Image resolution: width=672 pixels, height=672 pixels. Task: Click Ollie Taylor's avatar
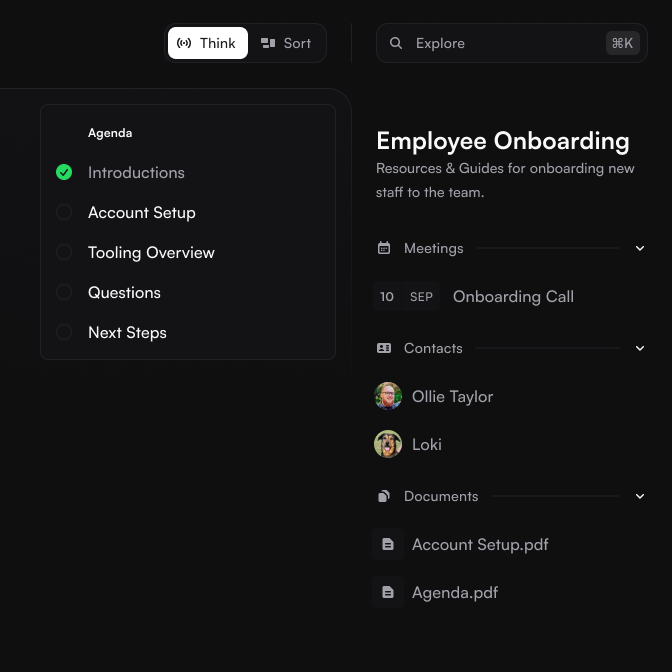pos(388,396)
